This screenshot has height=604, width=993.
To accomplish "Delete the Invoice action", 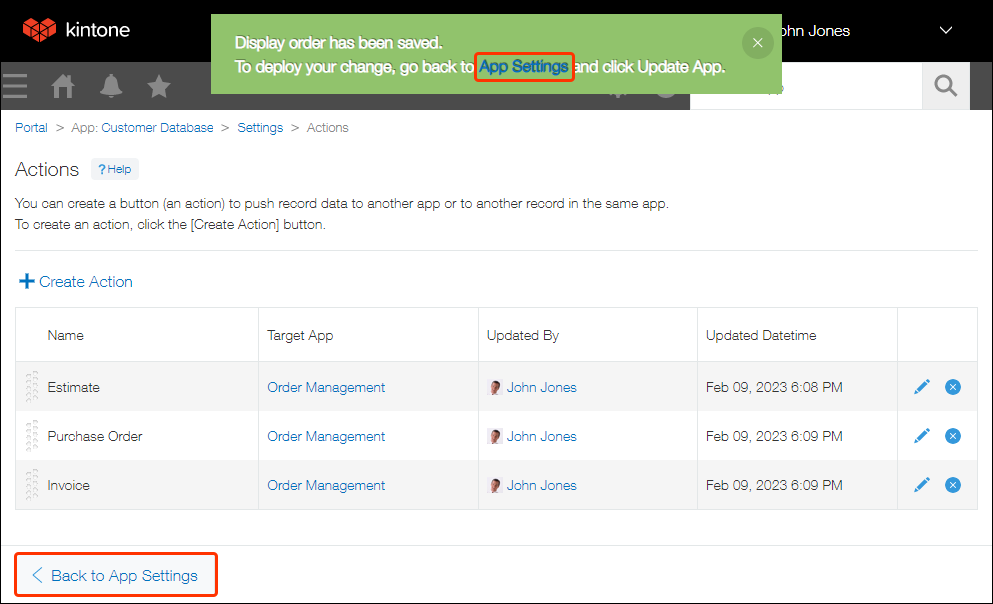I will click(x=952, y=485).
